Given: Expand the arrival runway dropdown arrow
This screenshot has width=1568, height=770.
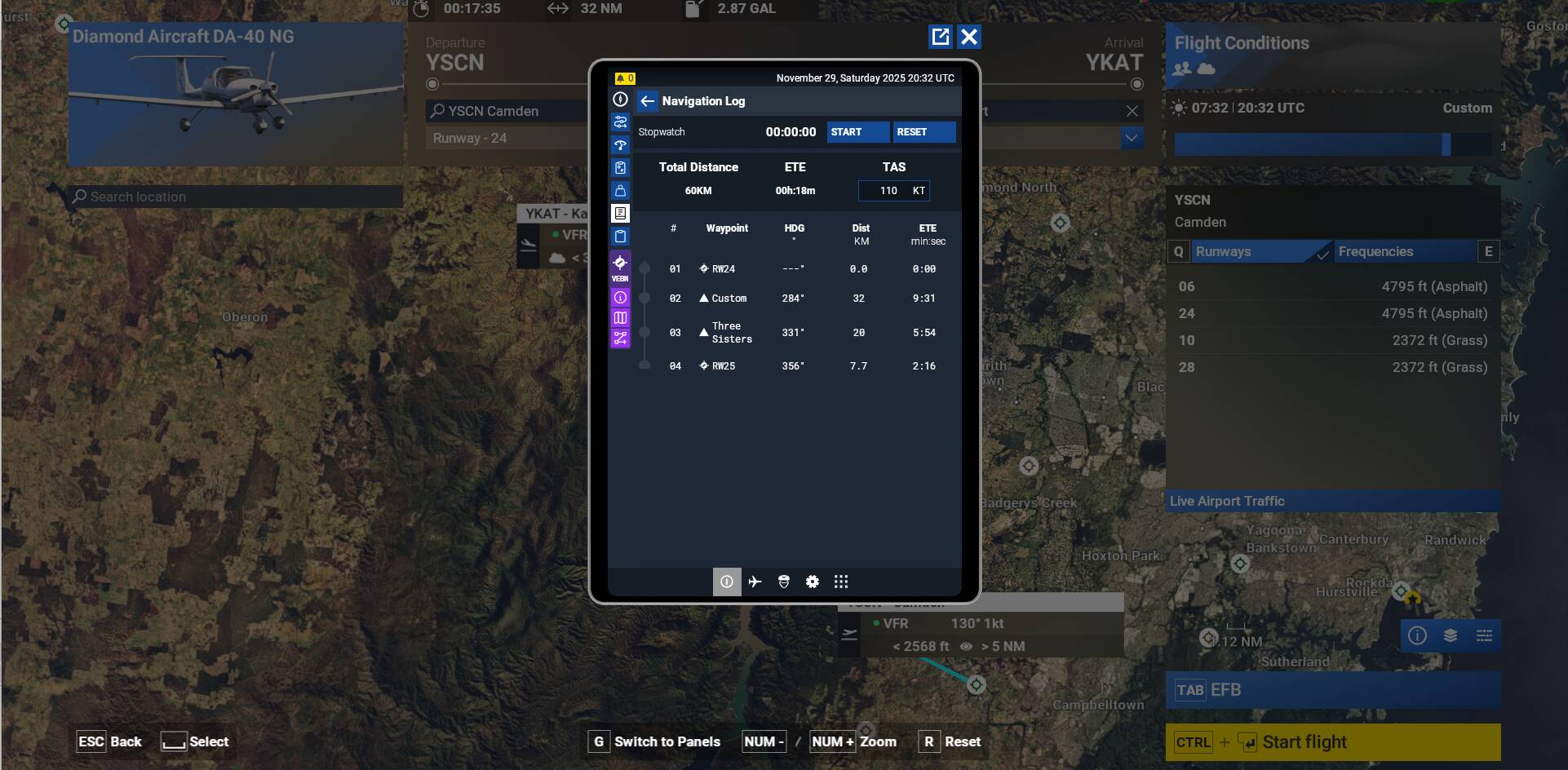Looking at the screenshot, I should pyautogui.click(x=1132, y=138).
